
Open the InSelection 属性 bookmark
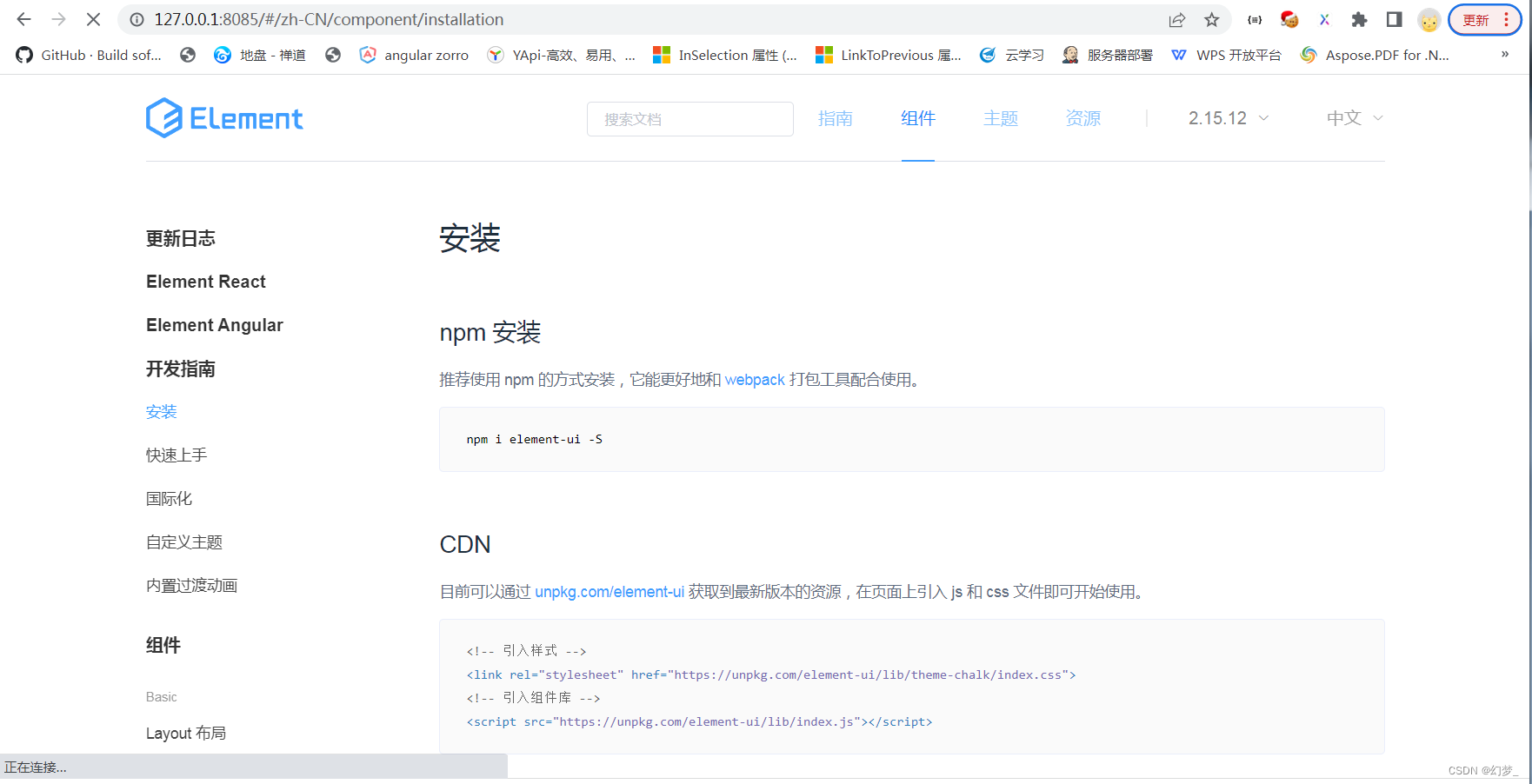[x=725, y=55]
